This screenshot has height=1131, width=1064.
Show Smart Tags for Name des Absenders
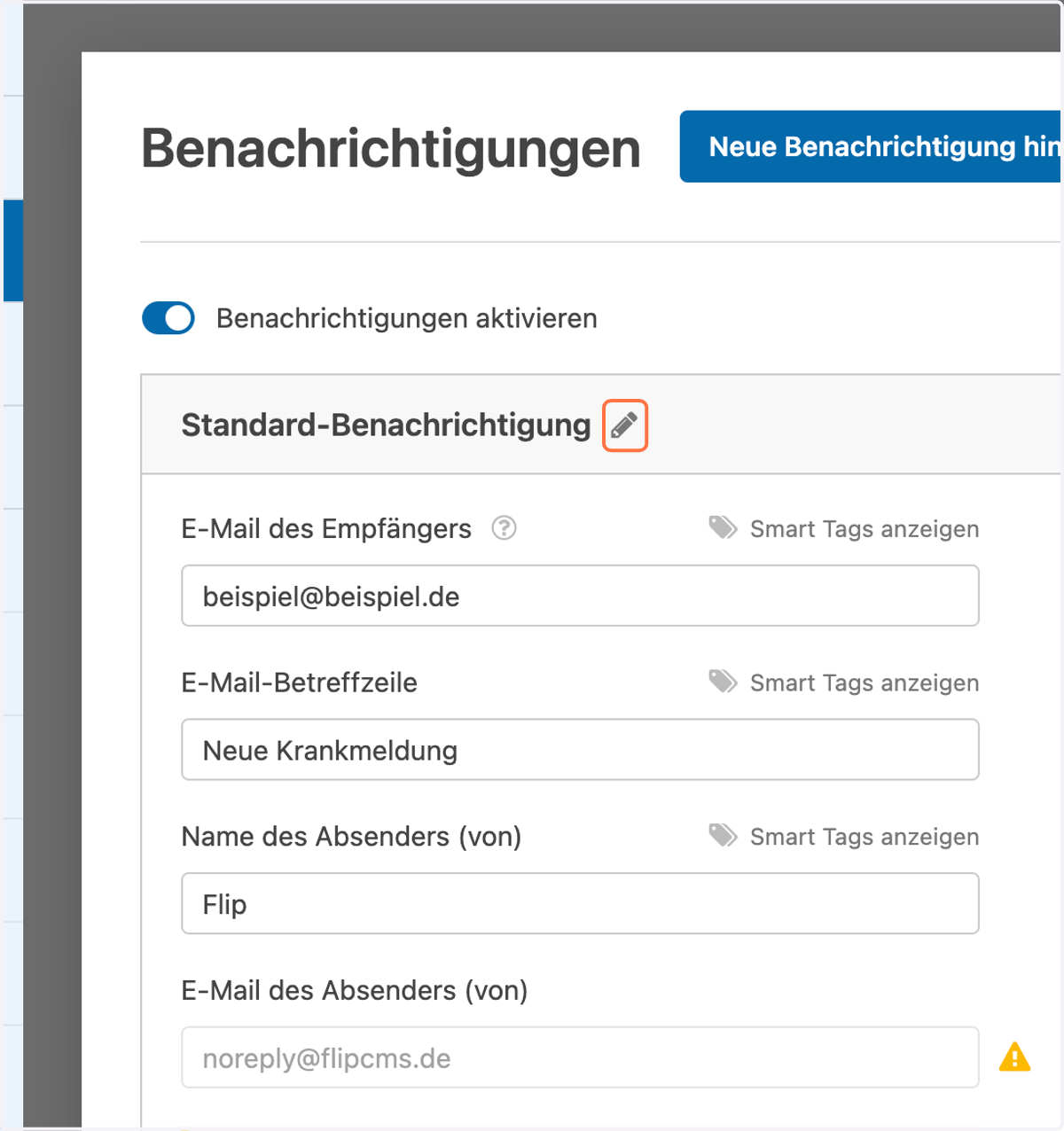(x=864, y=838)
